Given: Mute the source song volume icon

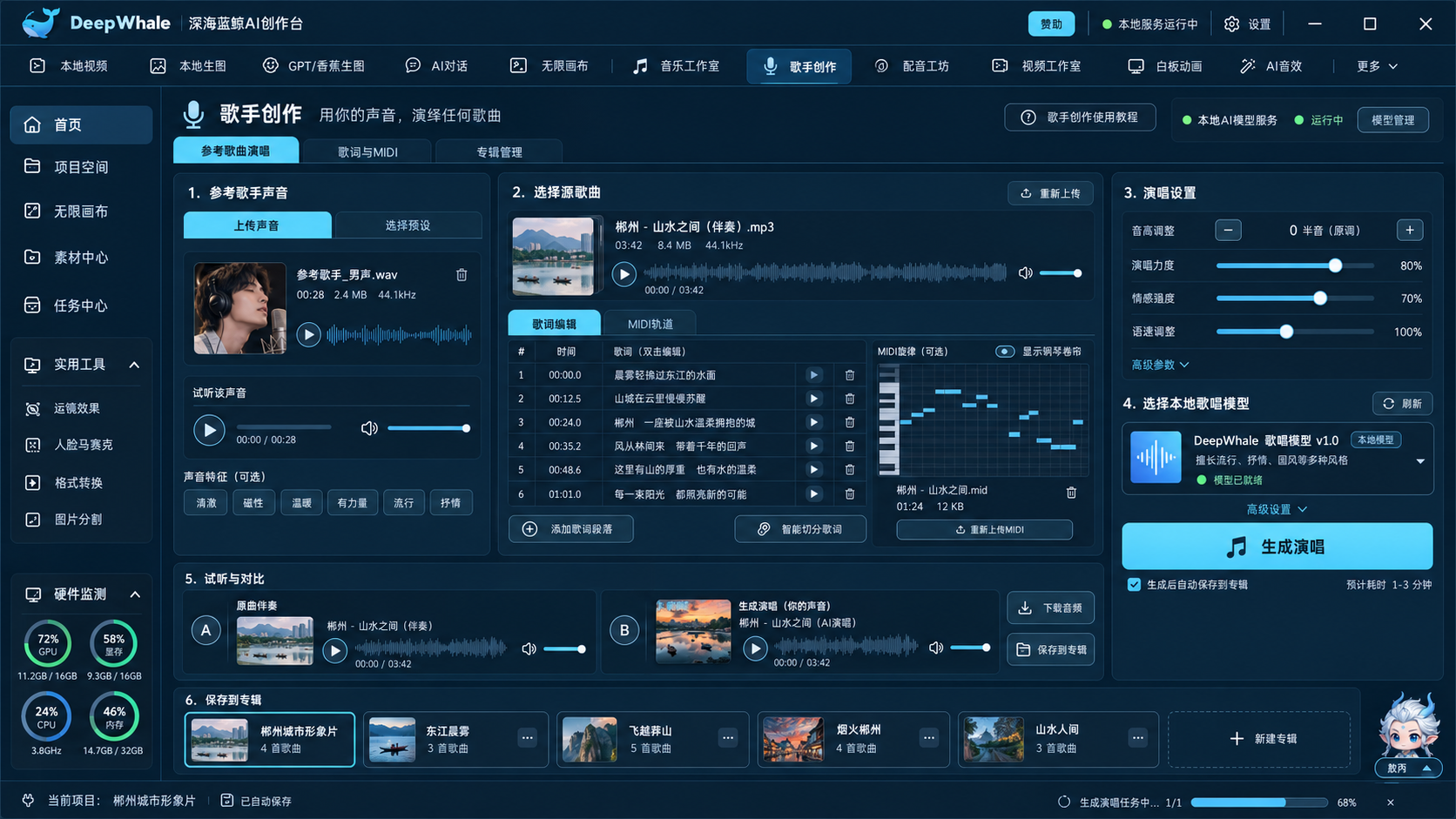Looking at the screenshot, I should (1026, 273).
